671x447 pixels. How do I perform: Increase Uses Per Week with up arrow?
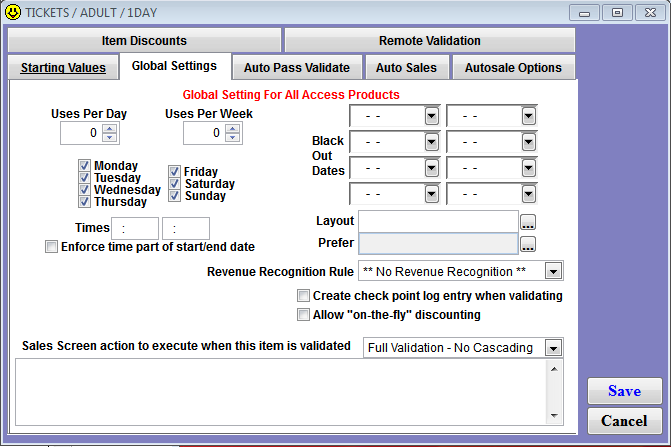(x=232, y=129)
